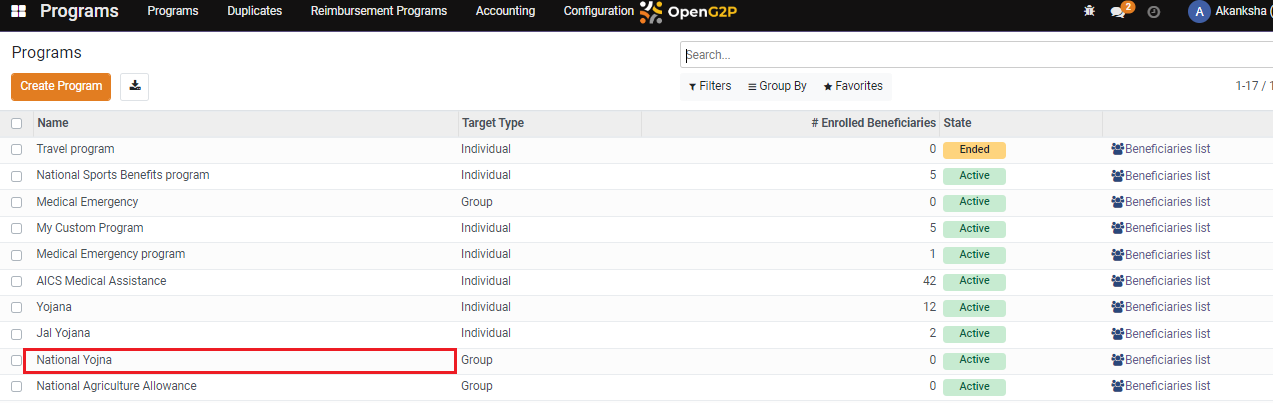Viewport: 1273px width, 403px height.
Task: Click the bug debug tools icon
Action: [1089, 12]
